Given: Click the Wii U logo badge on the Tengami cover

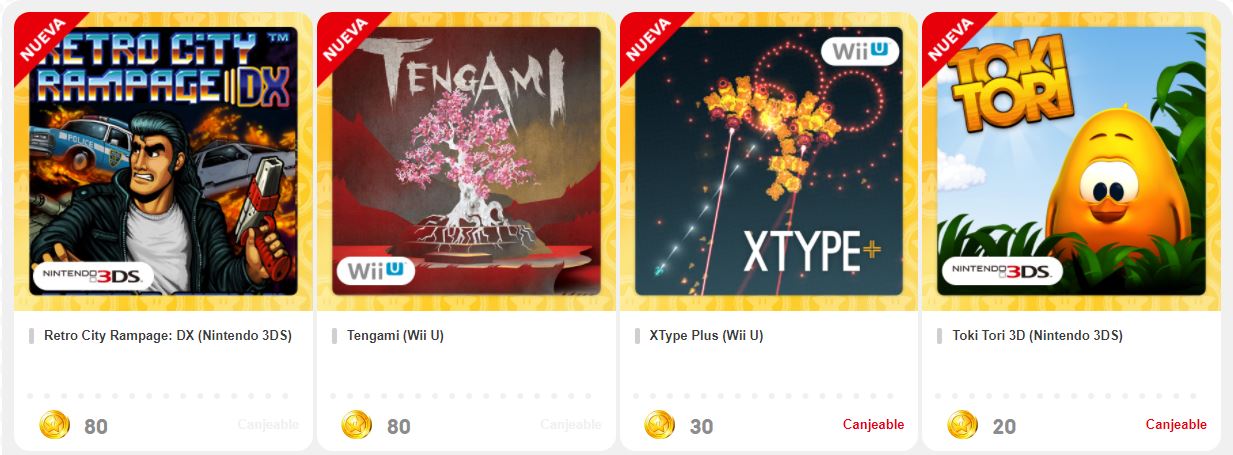Looking at the screenshot, I should (x=376, y=271).
